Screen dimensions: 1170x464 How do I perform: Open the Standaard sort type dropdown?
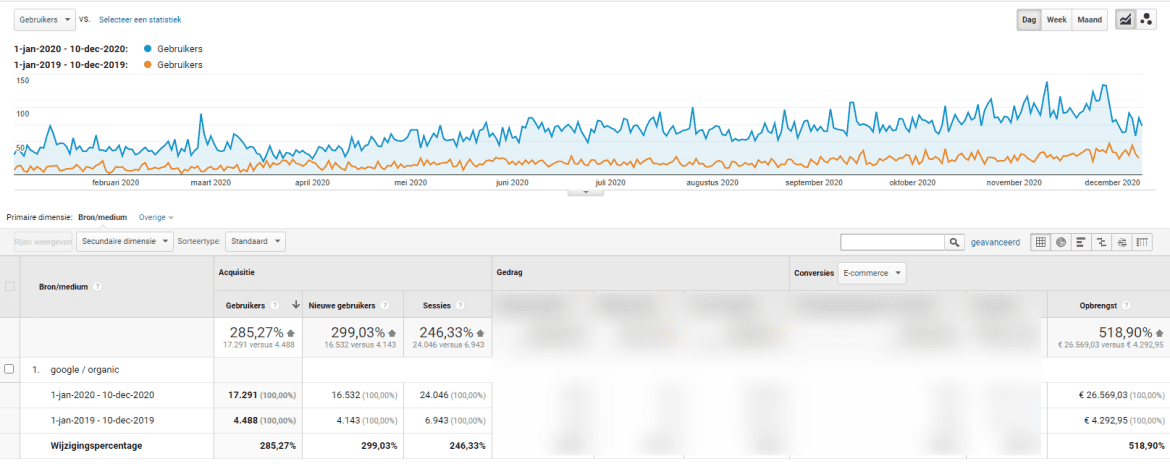point(255,242)
